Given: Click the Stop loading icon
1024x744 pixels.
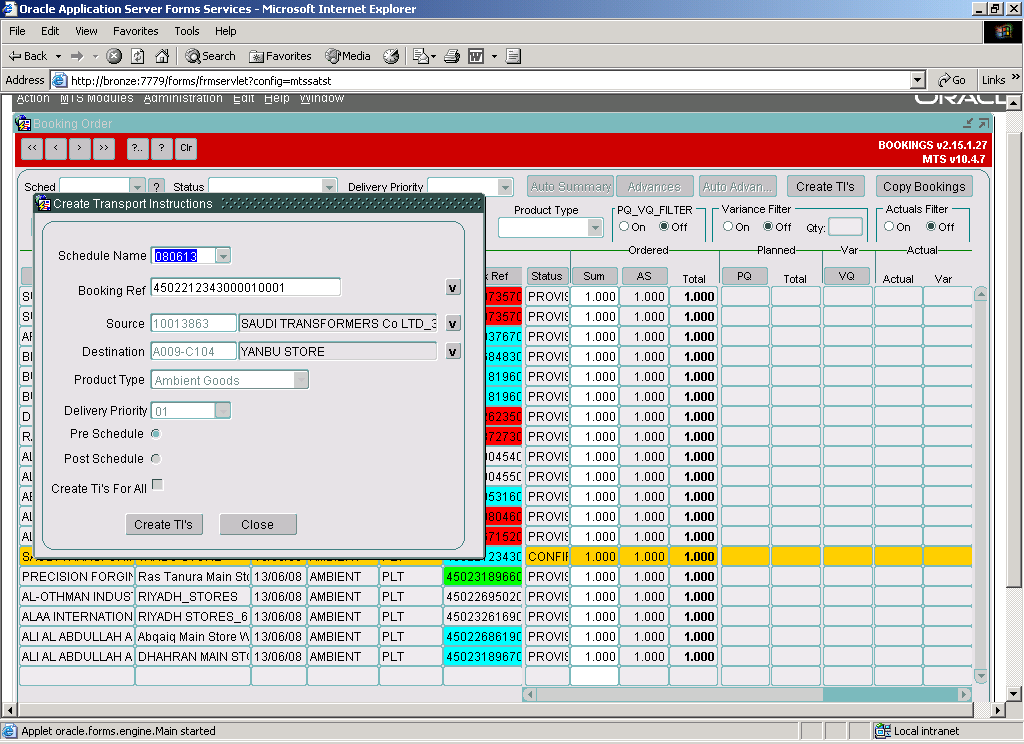Looking at the screenshot, I should (x=114, y=56).
